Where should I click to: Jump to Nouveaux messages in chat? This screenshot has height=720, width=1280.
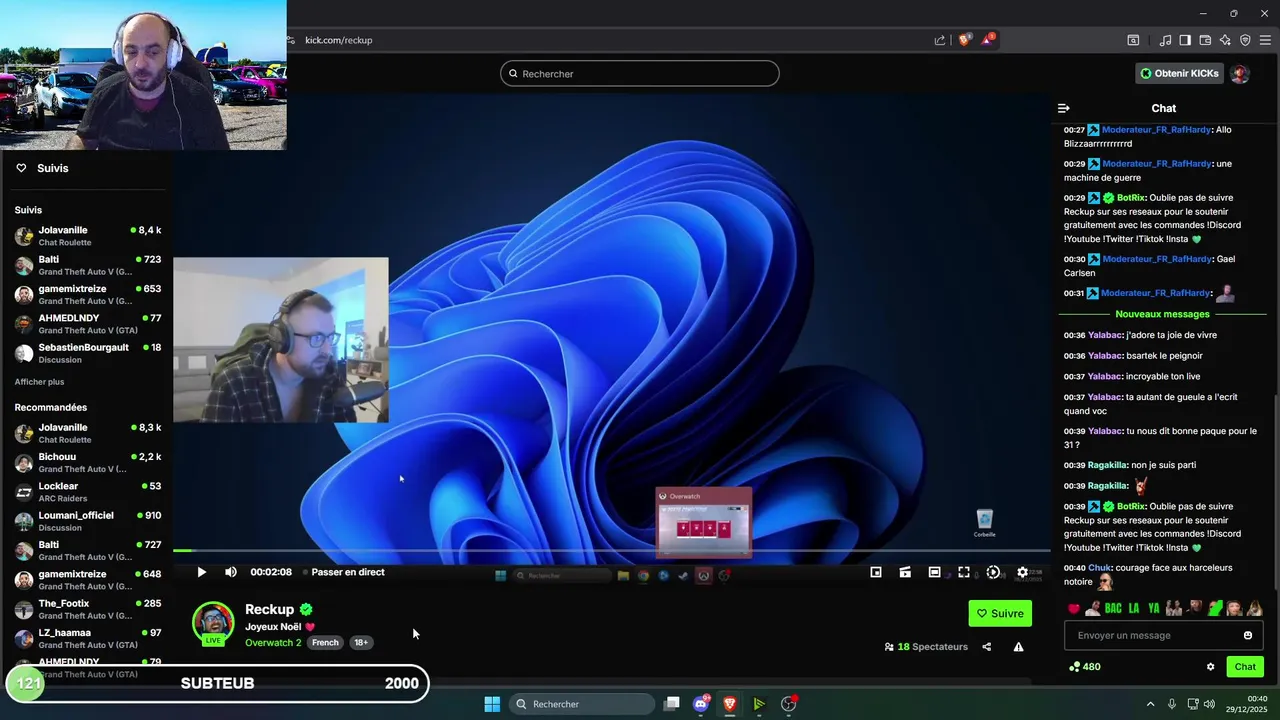point(1162,314)
